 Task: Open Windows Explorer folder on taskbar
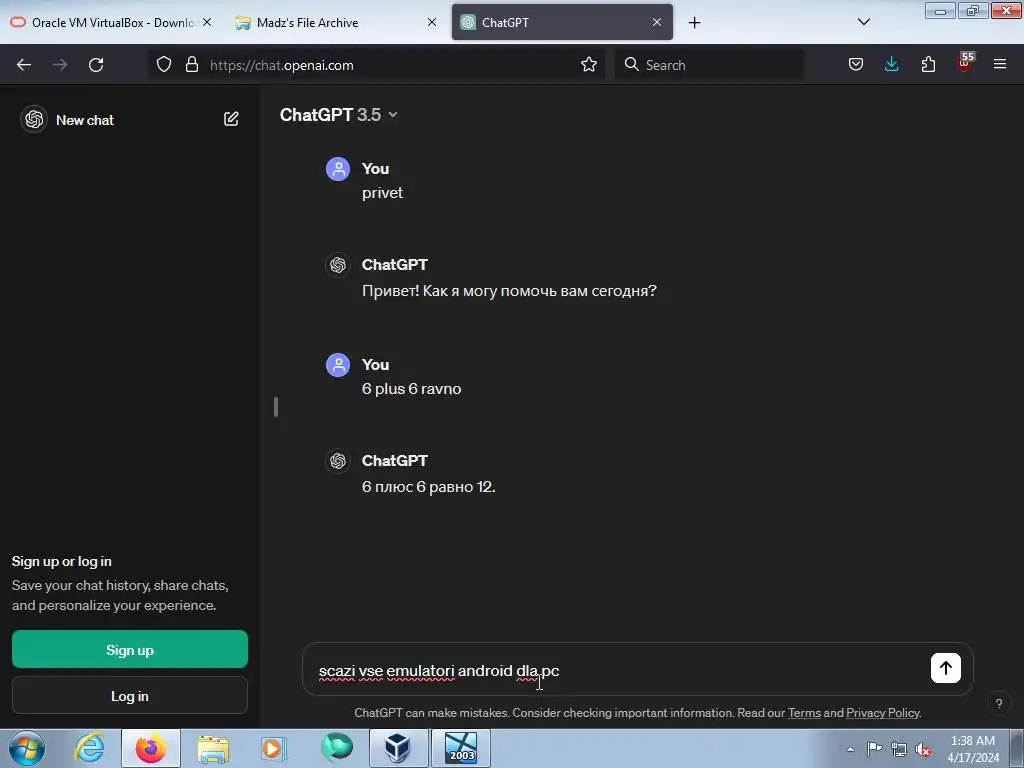(213, 748)
